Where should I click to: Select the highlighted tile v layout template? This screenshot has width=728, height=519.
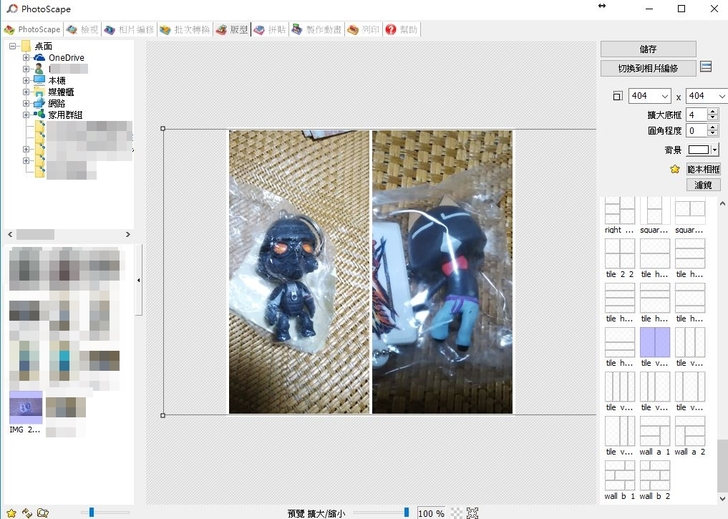654,342
